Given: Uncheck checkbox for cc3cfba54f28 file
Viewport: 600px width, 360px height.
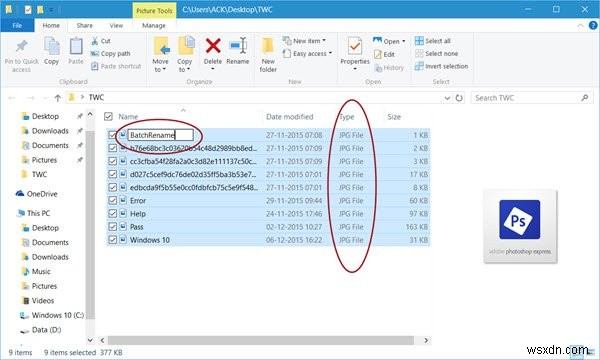Looking at the screenshot, I should [x=112, y=161].
